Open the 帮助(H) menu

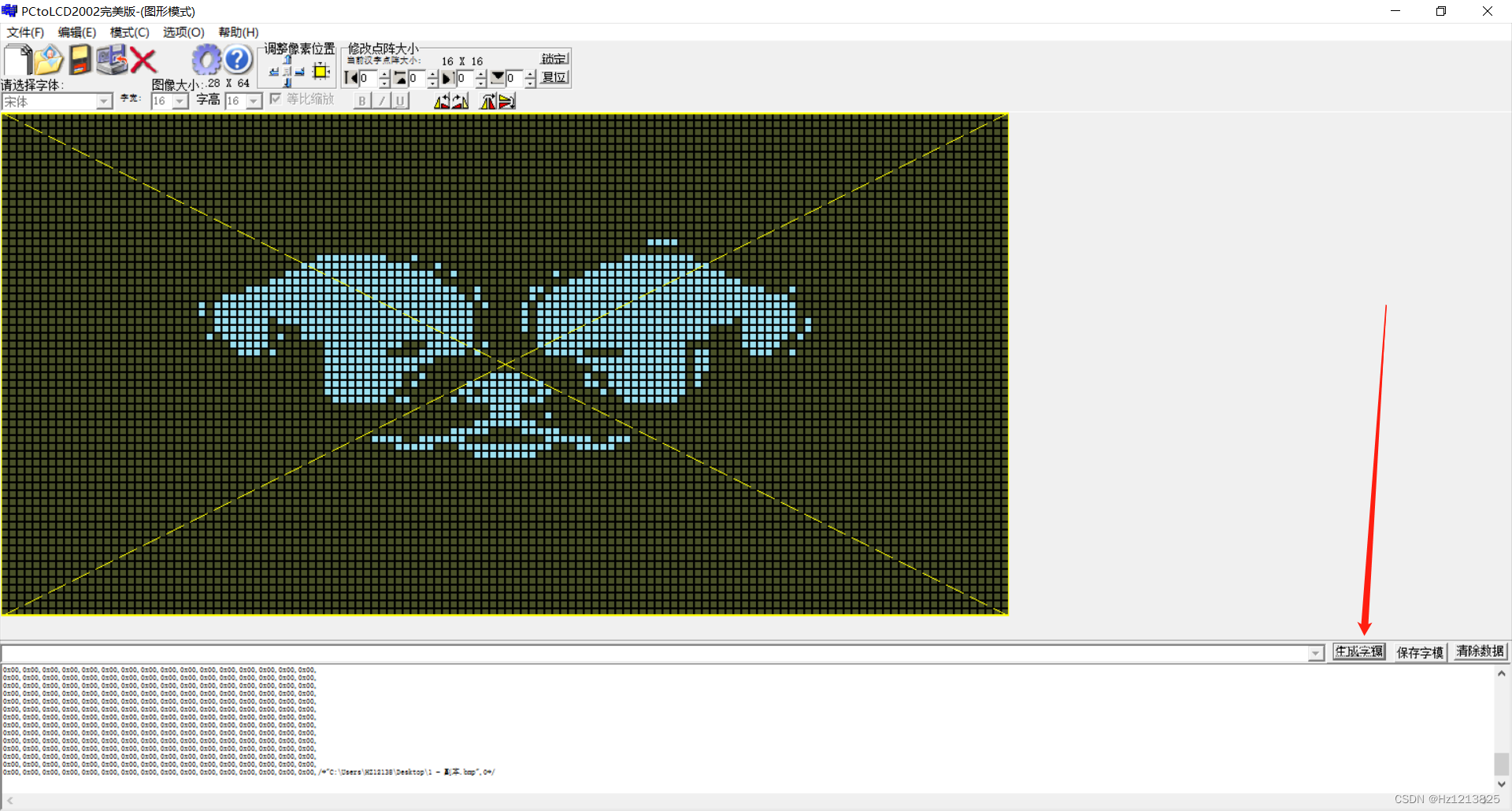239,32
